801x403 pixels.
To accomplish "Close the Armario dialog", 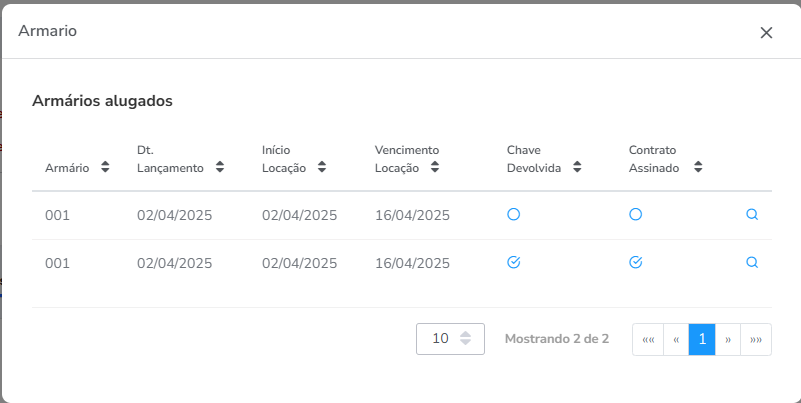I will point(766,32).
